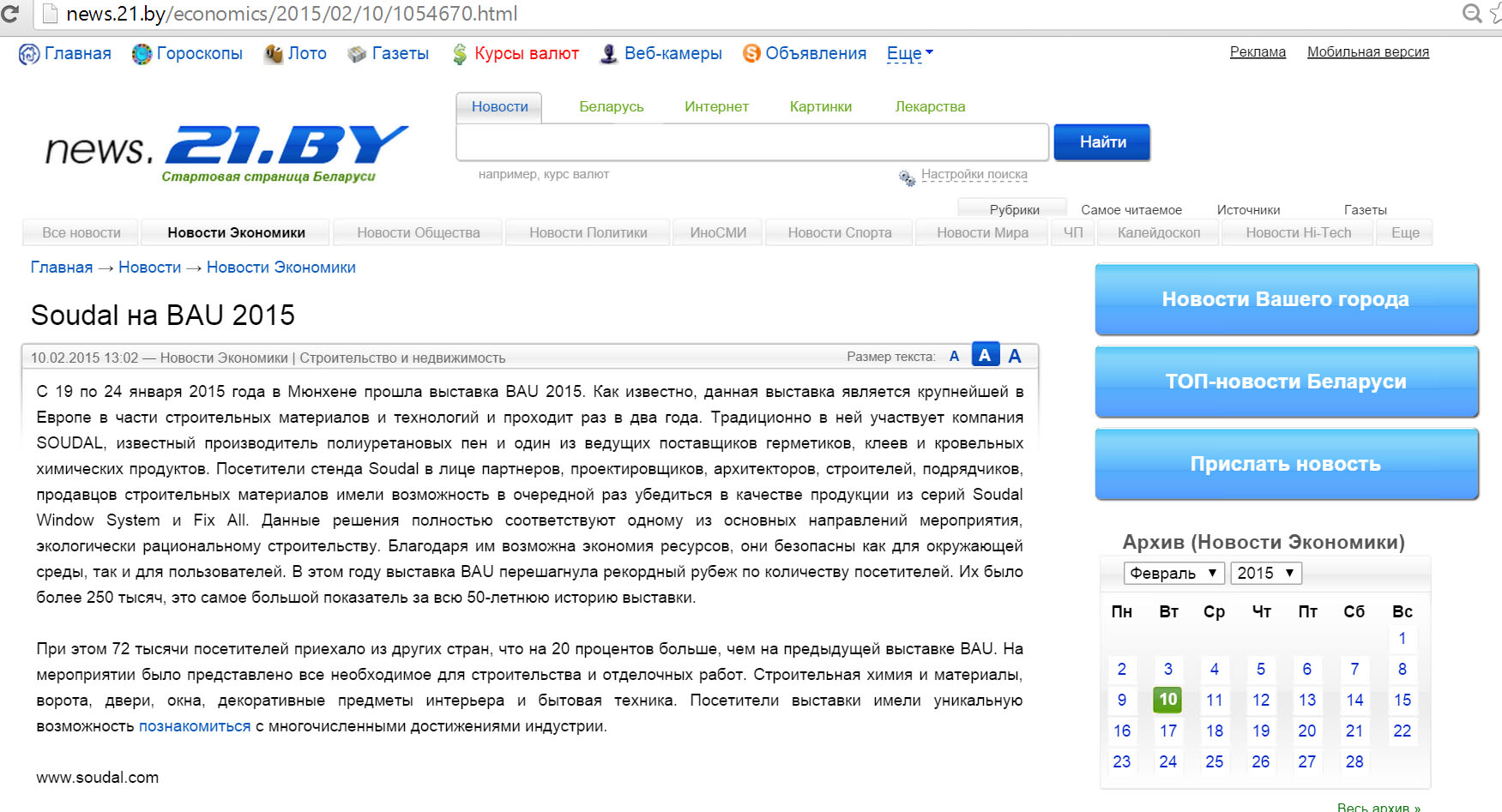Click the Веб-камеры webcam icon
This screenshot has width=1502, height=812.
click(x=609, y=54)
